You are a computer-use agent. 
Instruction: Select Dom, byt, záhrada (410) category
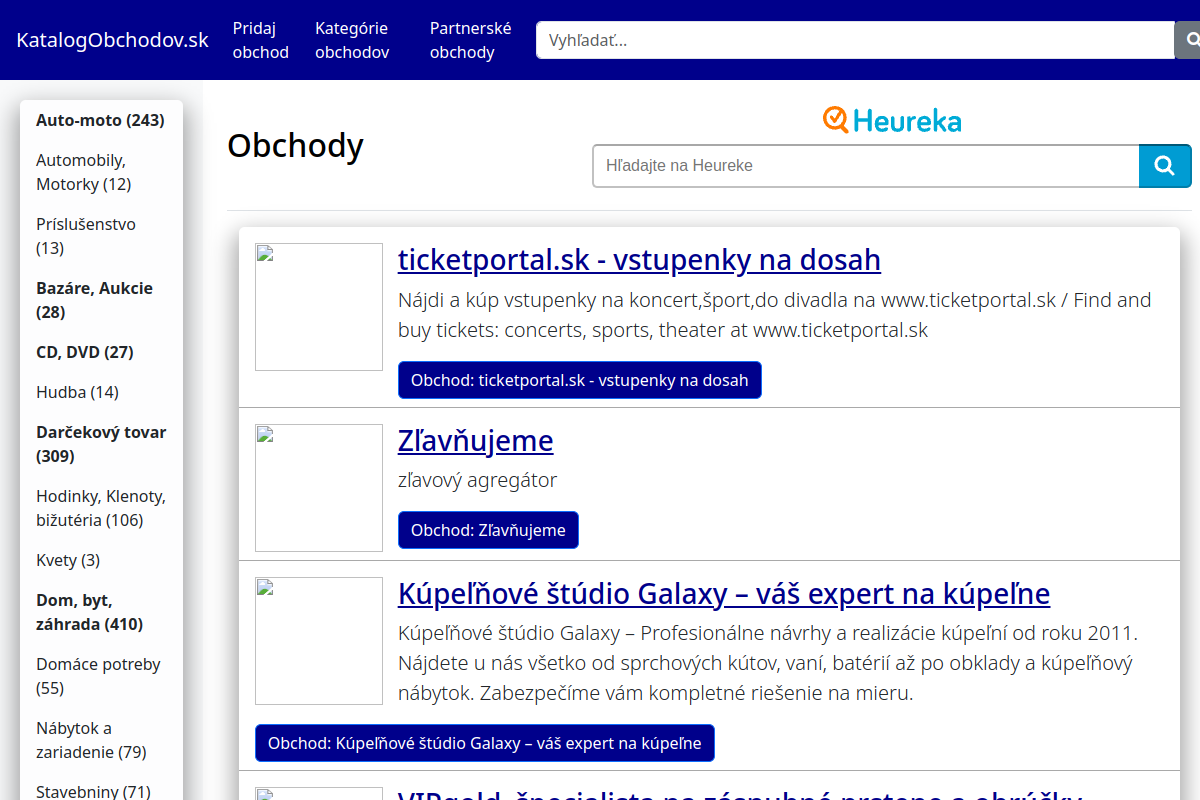point(89,612)
